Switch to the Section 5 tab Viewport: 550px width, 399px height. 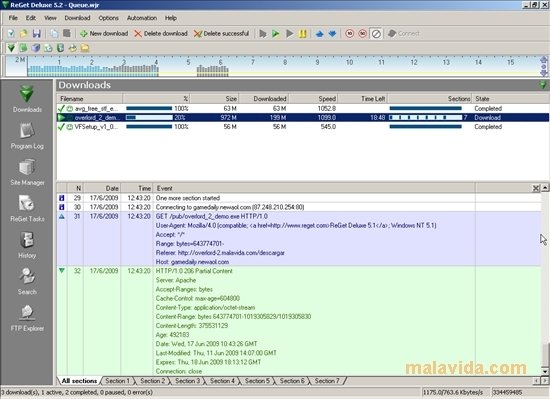point(257,381)
